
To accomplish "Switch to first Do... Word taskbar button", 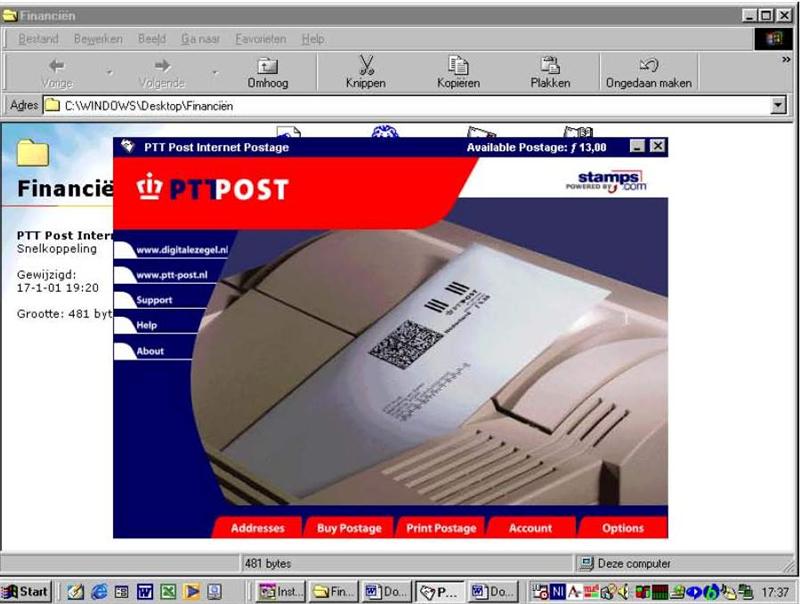I will tap(387, 592).
